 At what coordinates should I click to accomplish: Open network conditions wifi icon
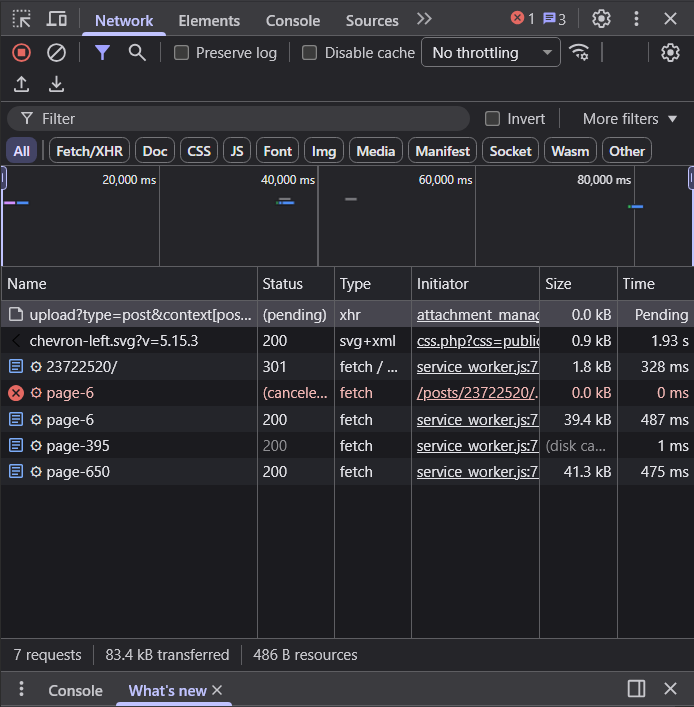click(x=579, y=53)
